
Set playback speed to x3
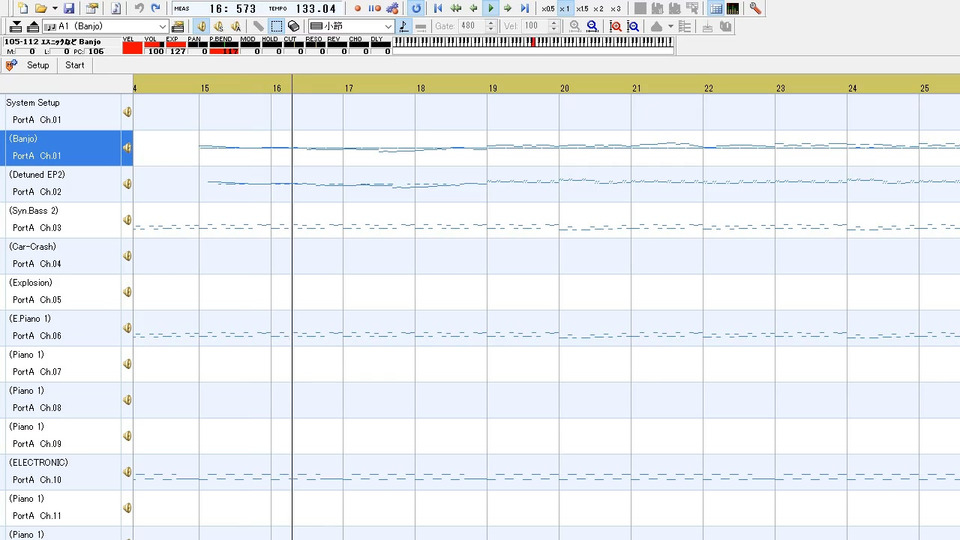pos(615,9)
